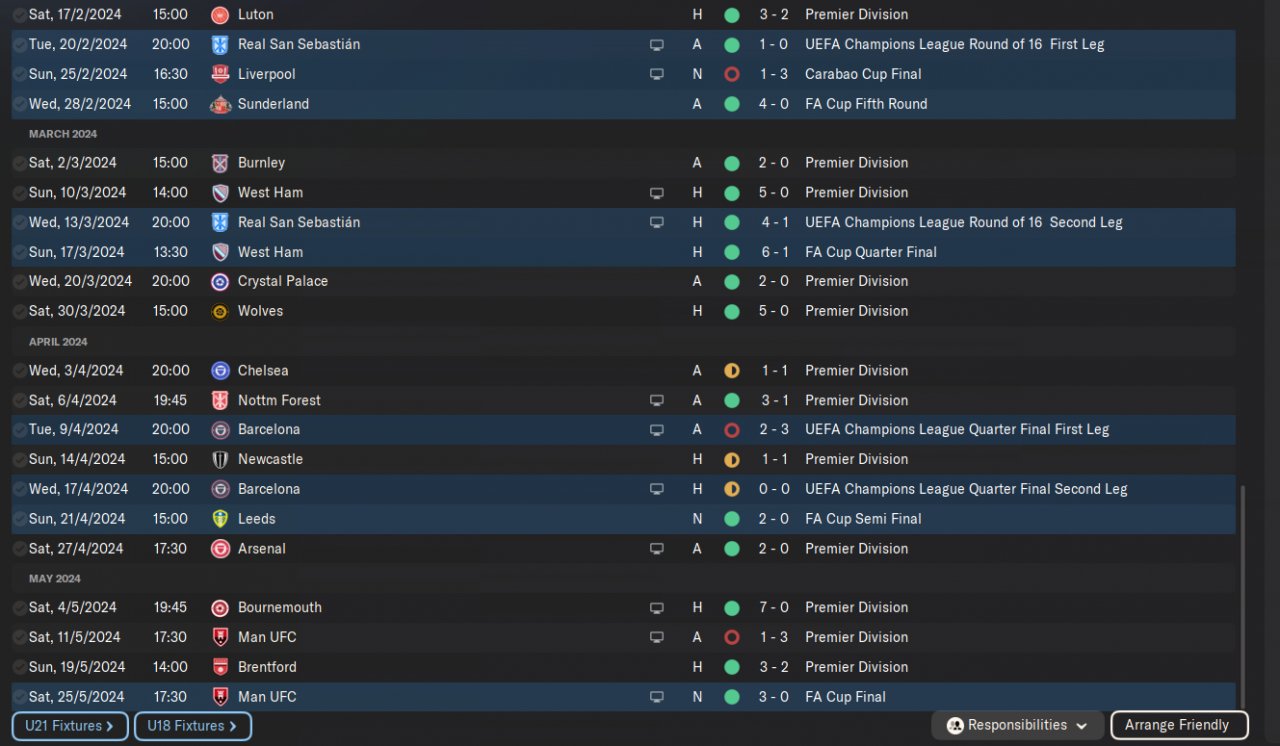Click the FA Cup Final competition link
This screenshot has height=746, width=1280.
845,697
